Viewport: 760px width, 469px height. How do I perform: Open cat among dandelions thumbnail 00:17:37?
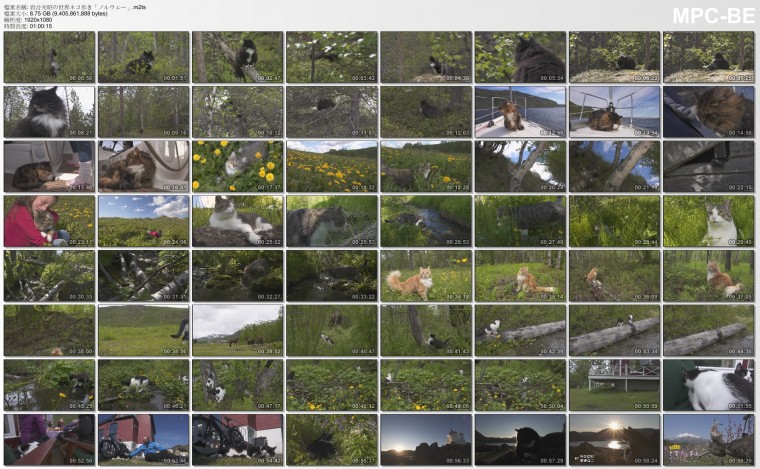[238, 167]
